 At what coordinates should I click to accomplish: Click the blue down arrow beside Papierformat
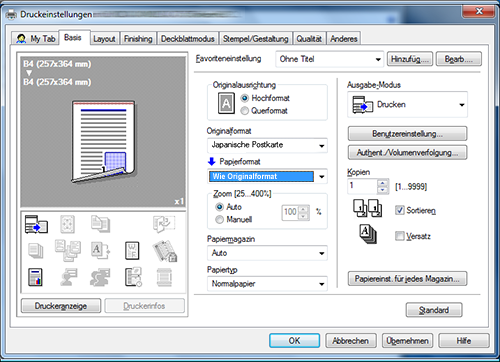click(x=212, y=162)
